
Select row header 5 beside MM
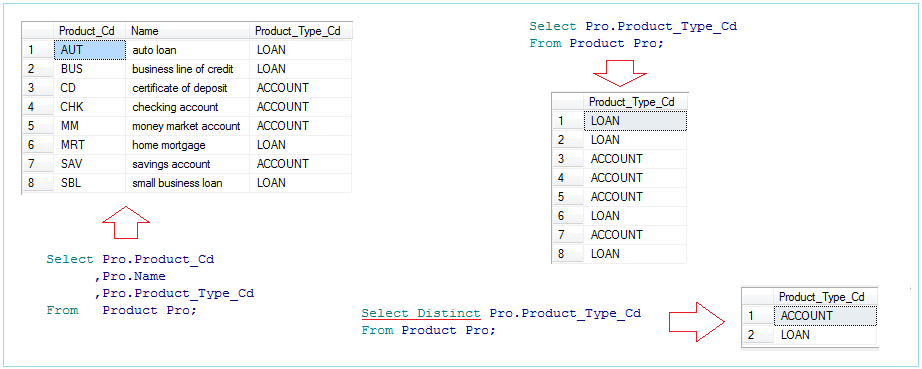click(38, 126)
